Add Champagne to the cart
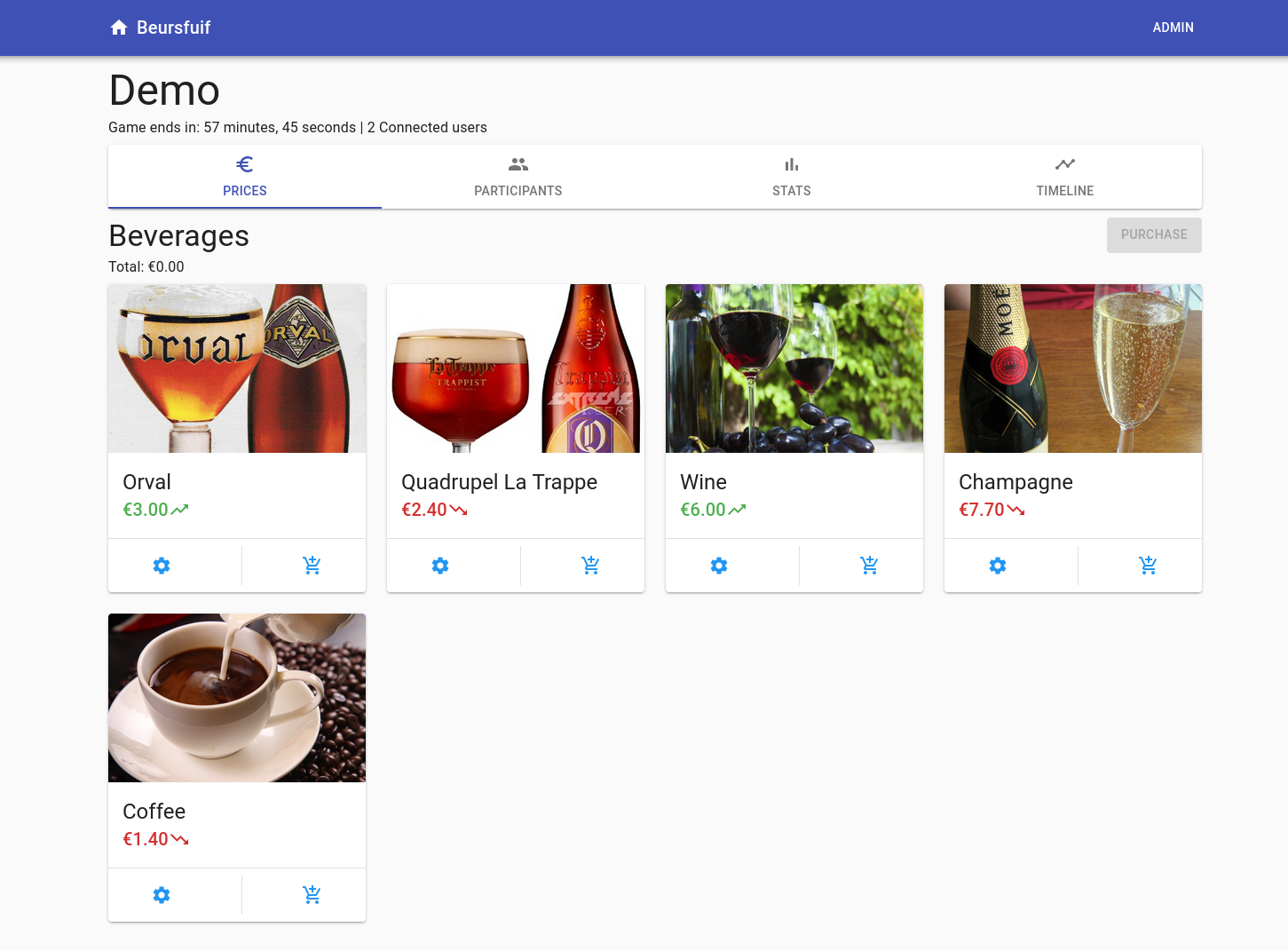This screenshot has width=1288, height=951. tap(1148, 565)
